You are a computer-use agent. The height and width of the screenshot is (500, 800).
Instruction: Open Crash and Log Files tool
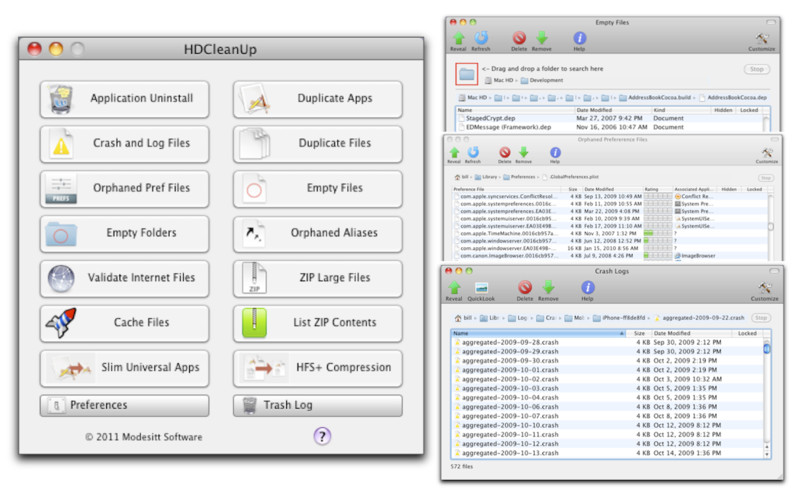pyautogui.click(x=124, y=143)
